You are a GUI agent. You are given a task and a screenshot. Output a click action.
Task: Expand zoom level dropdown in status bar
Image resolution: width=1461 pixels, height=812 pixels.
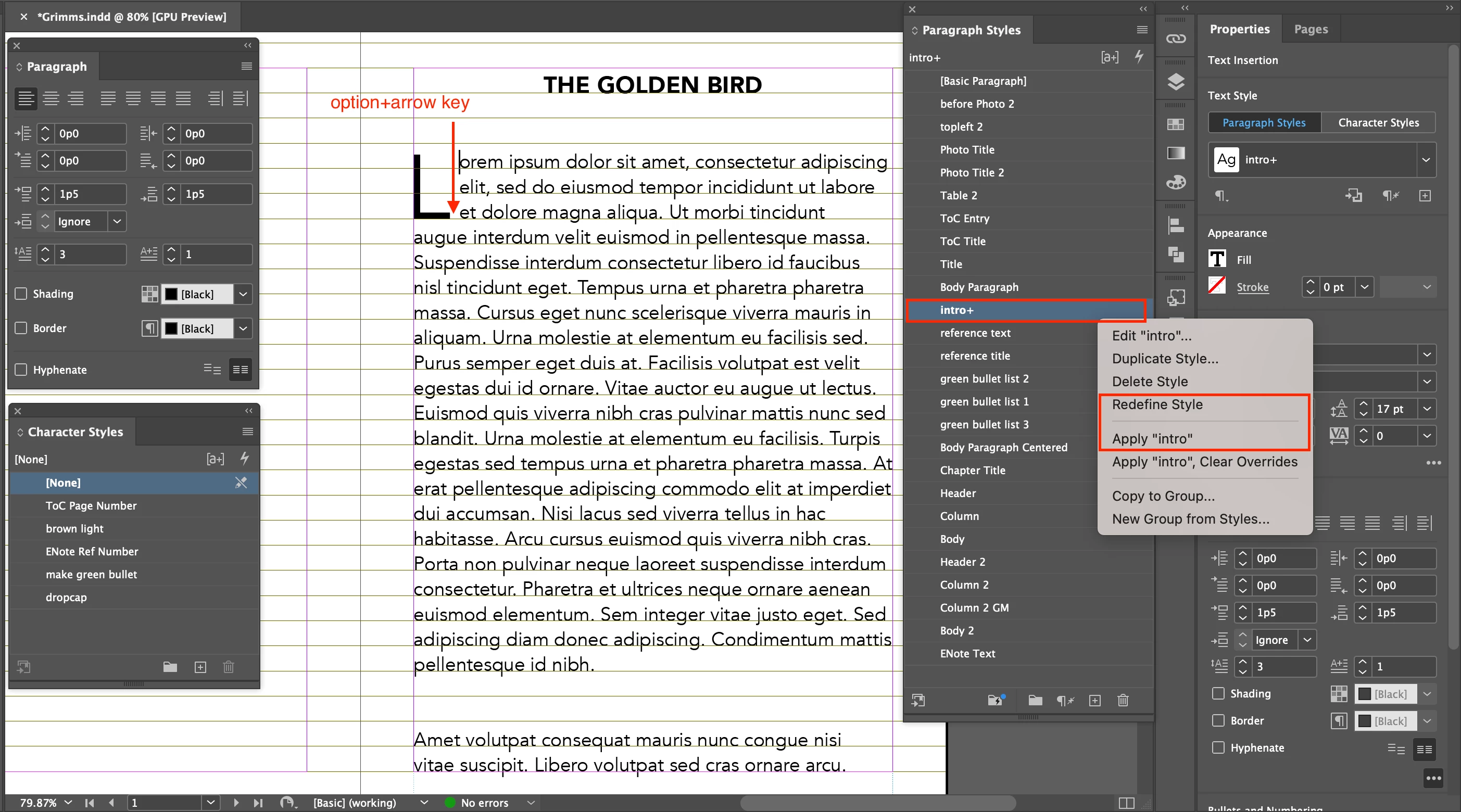[x=69, y=802]
